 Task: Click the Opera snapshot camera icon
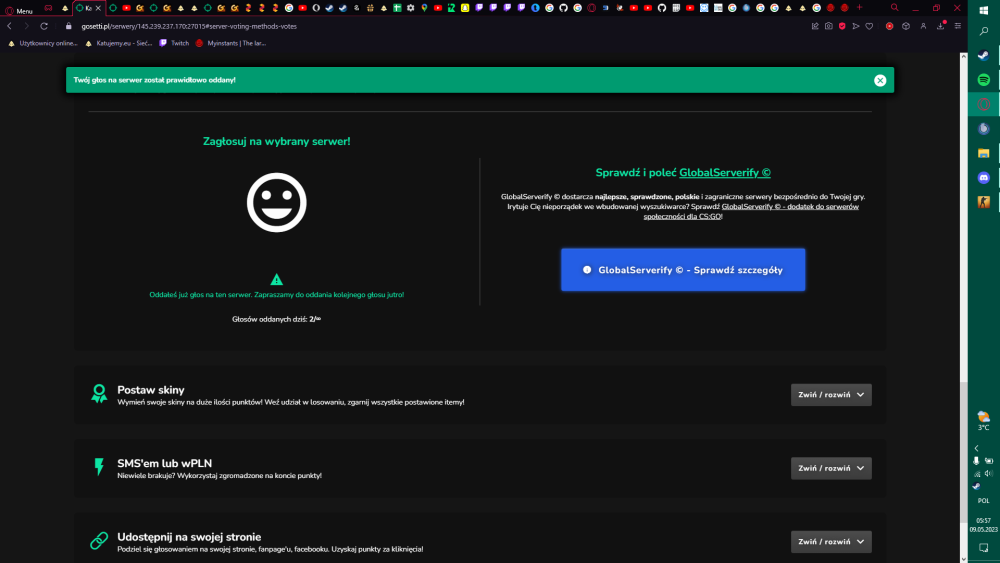point(828,26)
